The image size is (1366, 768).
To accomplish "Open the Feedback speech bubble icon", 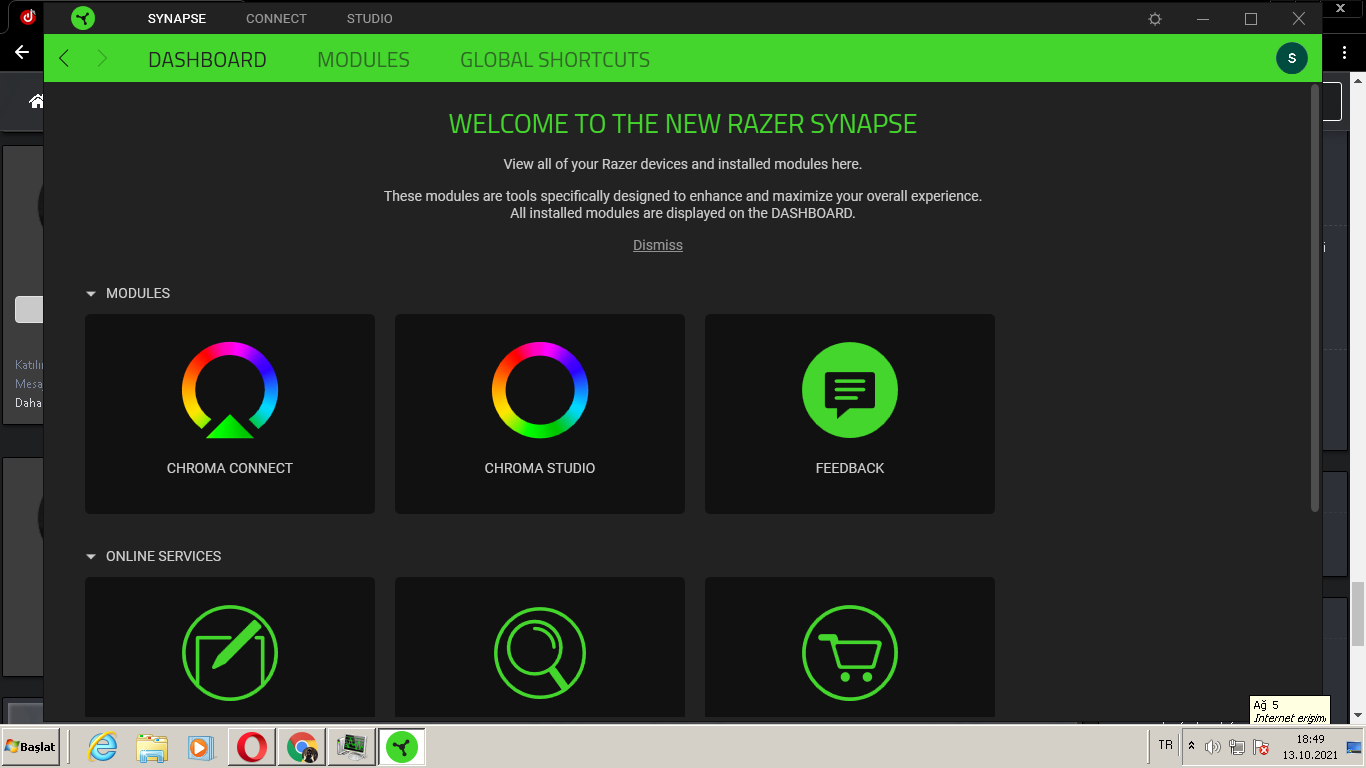I will pyautogui.click(x=850, y=390).
